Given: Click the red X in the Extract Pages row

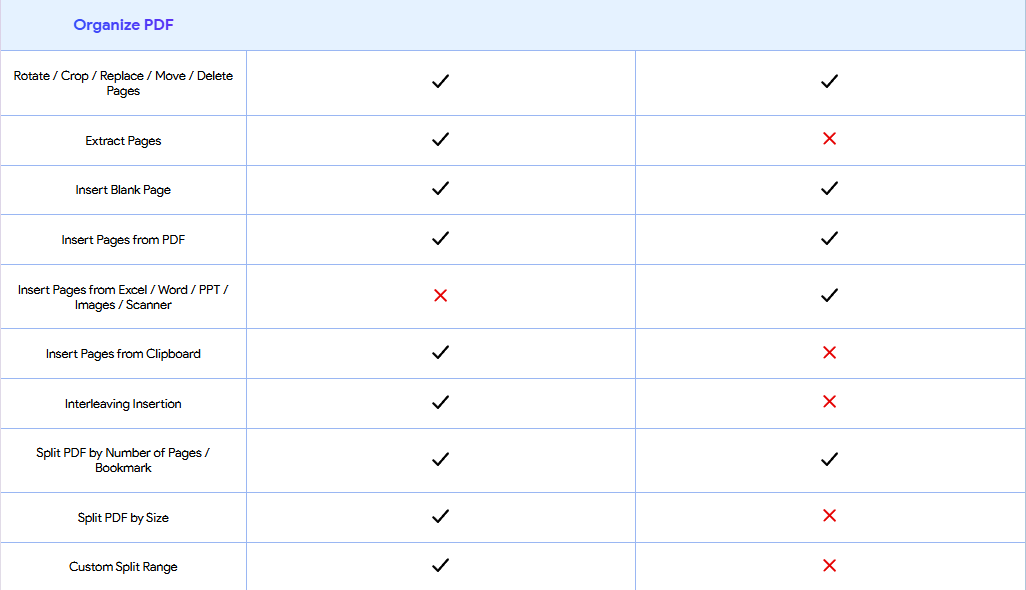Looking at the screenshot, I should (x=829, y=139).
